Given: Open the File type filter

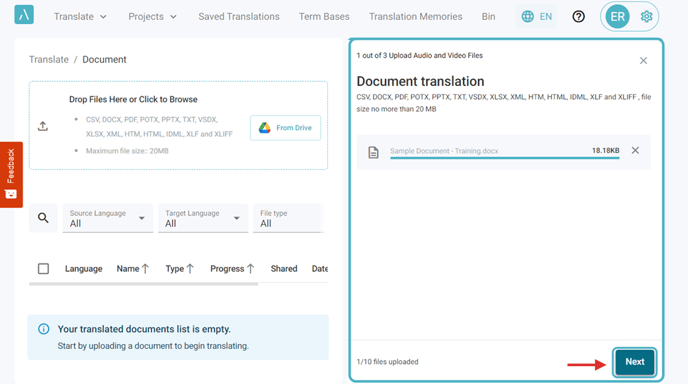Looking at the screenshot, I should pyautogui.click(x=289, y=218).
